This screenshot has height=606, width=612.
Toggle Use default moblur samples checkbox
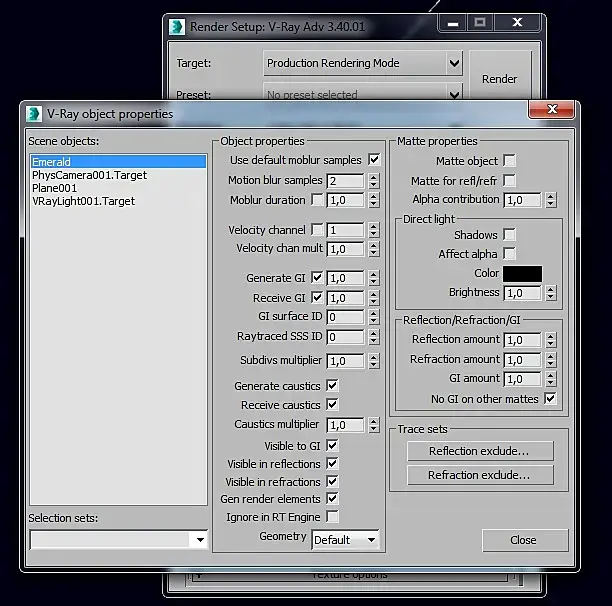coord(374,160)
